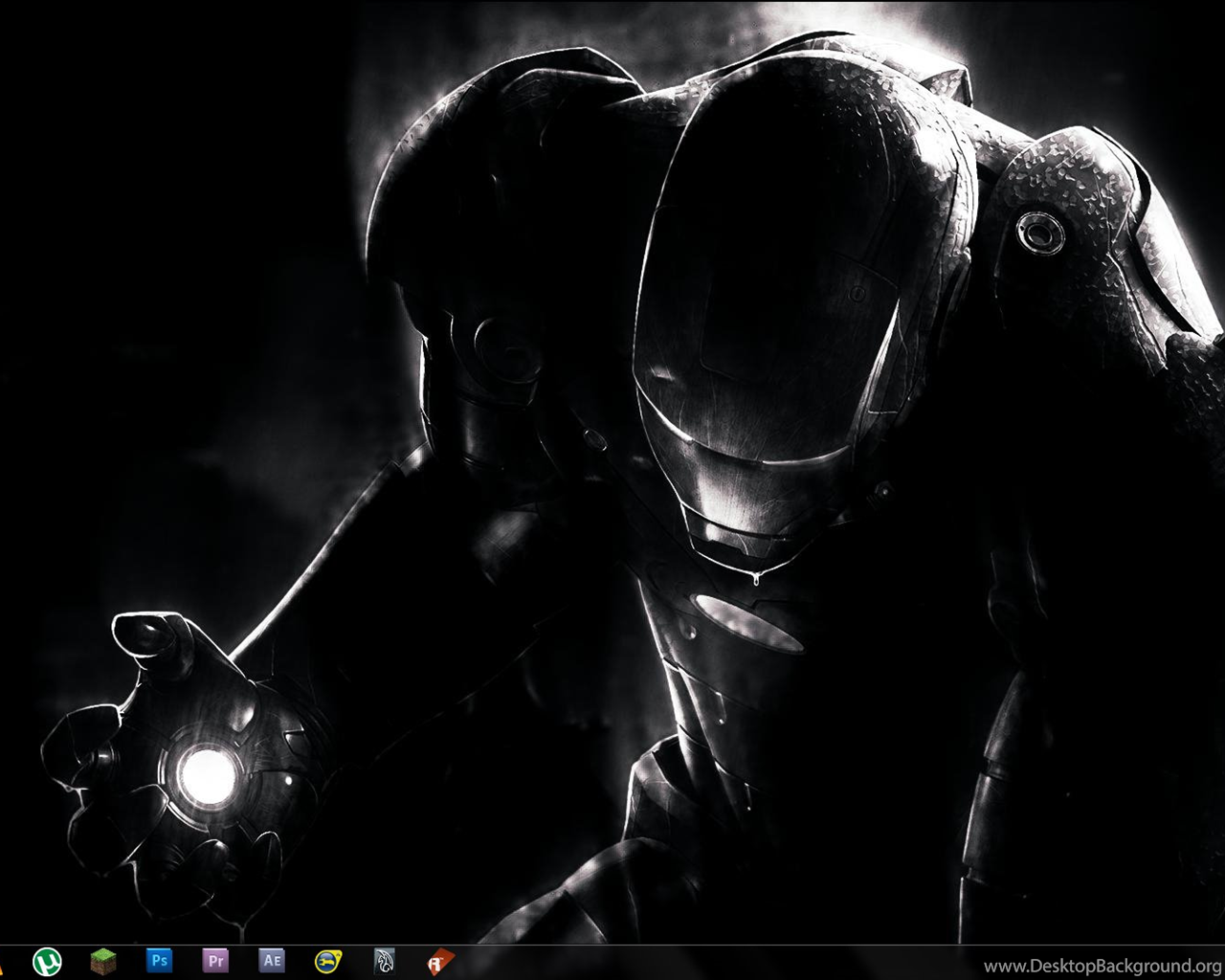Open Adobe After Effects icon
Screen dimensions: 1225x980
[272, 960]
